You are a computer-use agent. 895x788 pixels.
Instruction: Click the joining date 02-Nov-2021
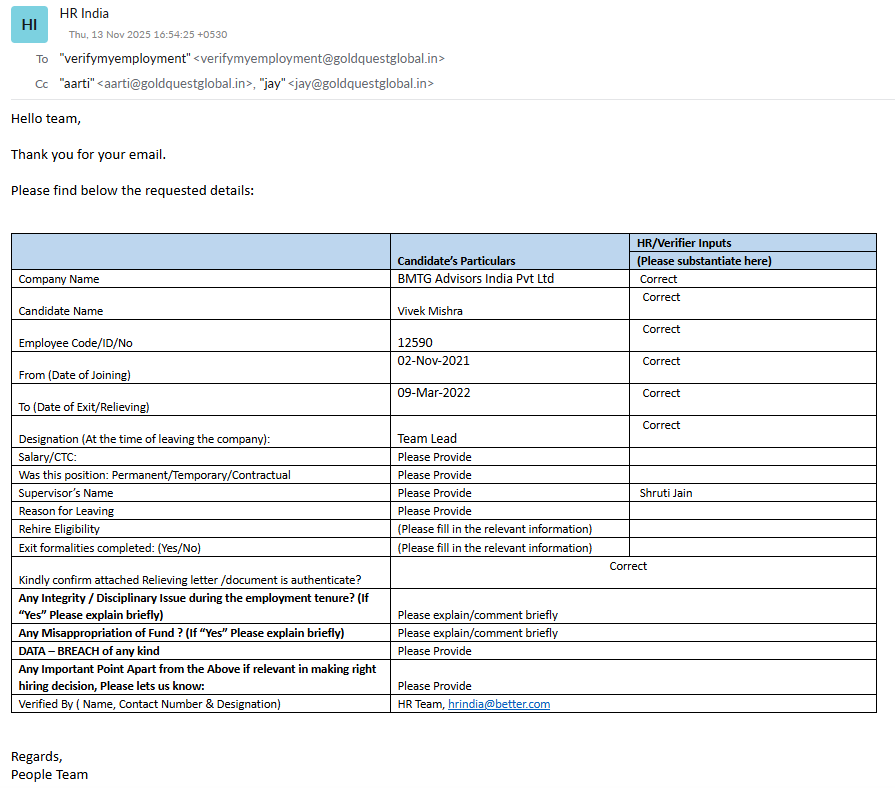click(433, 361)
